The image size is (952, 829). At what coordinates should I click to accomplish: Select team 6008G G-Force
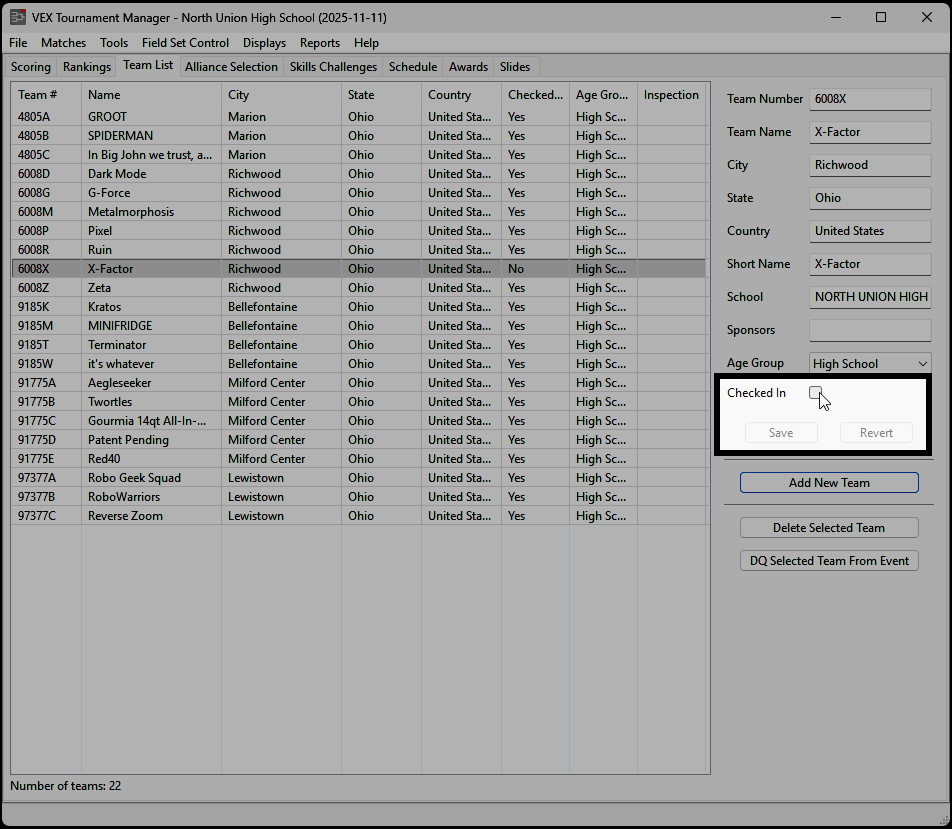pos(359,193)
